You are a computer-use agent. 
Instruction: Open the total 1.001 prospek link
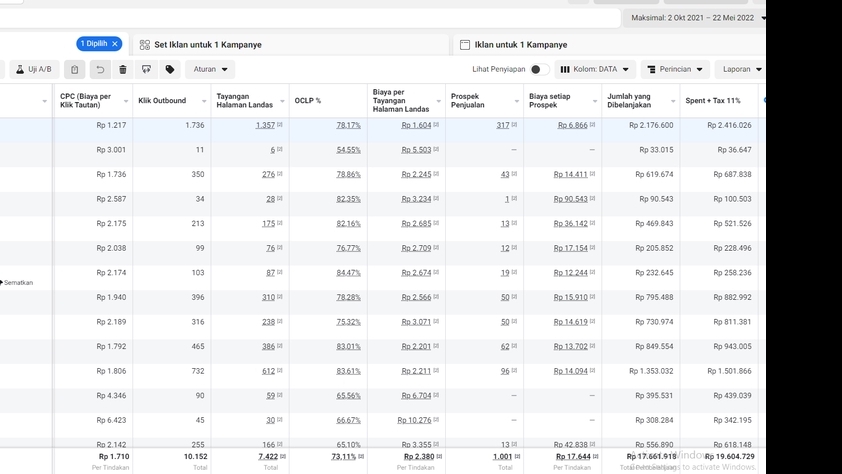point(503,456)
